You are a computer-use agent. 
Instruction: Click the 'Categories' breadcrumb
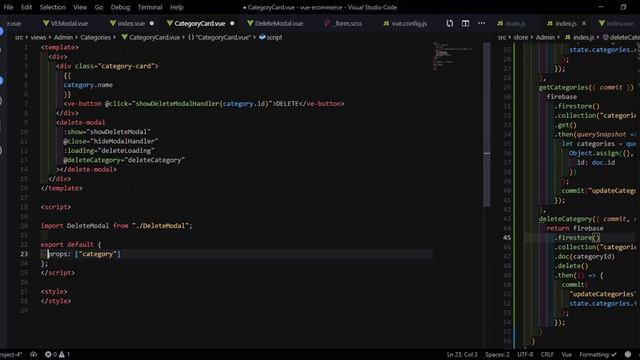[96, 37]
